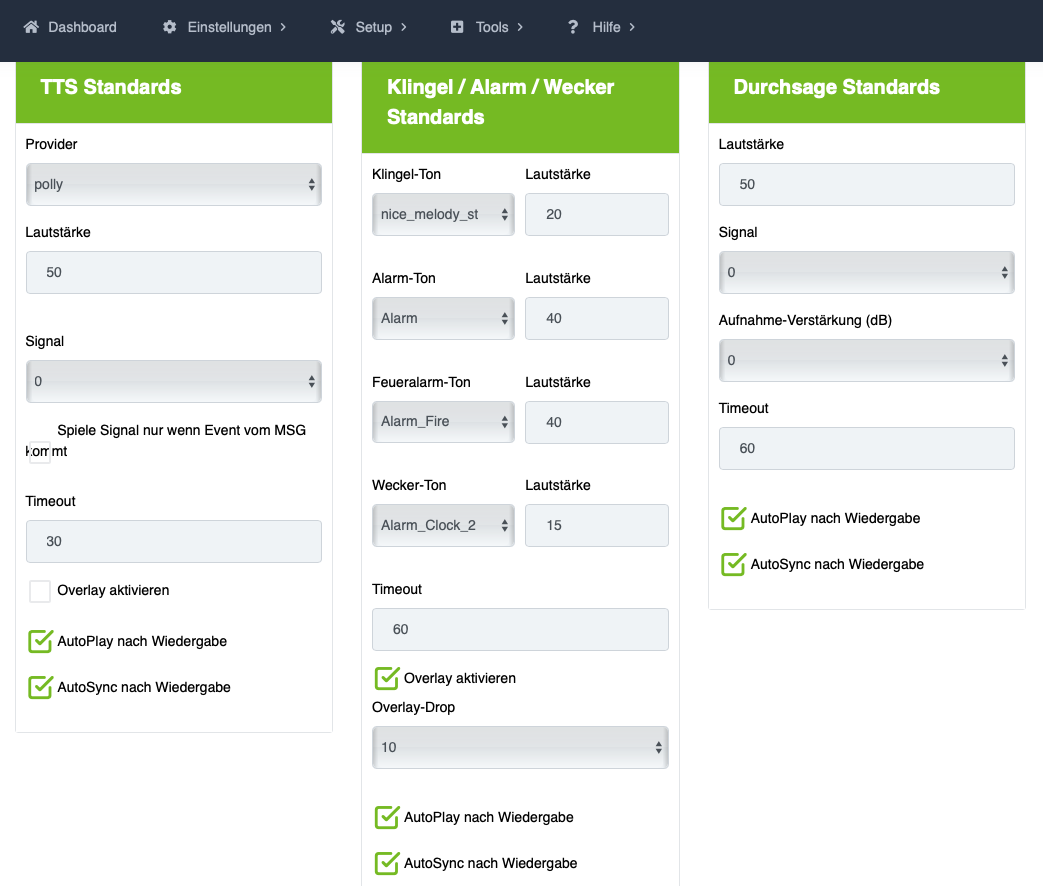
Task: Click the Dashboard home icon
Action: (31, 27)
